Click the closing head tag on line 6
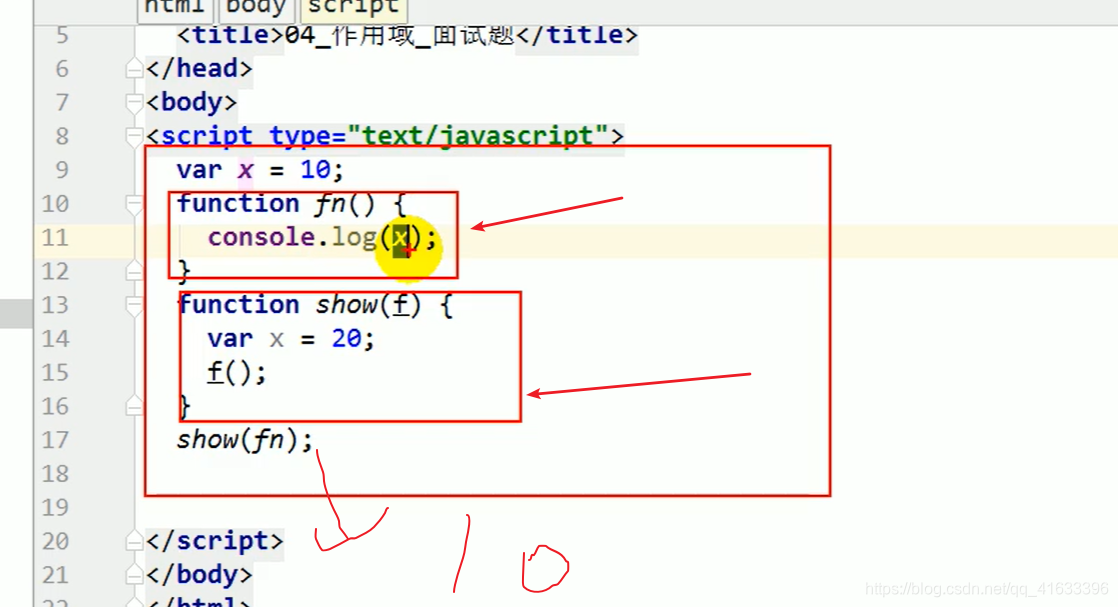The image size is (1118, 607). (x=199, y=68)
